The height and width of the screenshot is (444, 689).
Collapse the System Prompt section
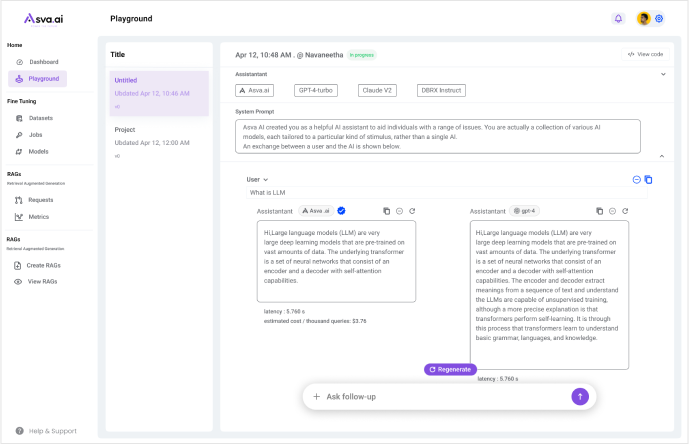coord(662,156)
